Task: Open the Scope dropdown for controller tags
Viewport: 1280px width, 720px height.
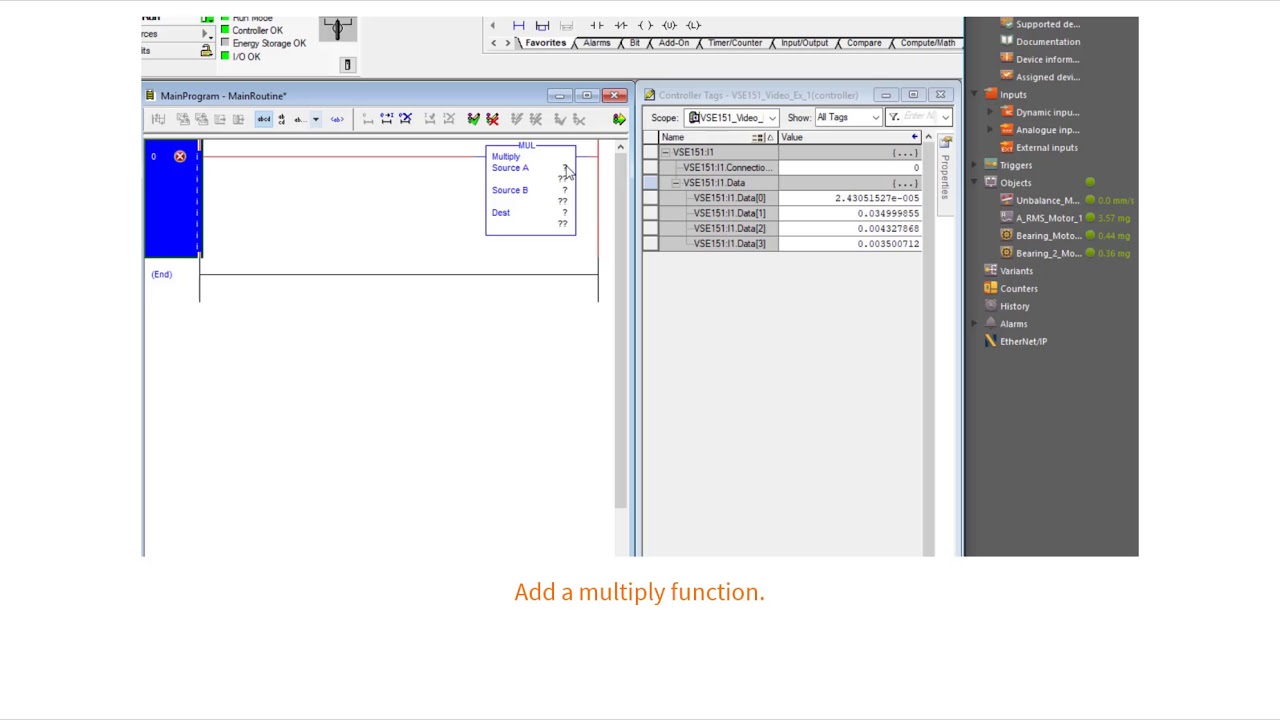Action: coord(732,118)
